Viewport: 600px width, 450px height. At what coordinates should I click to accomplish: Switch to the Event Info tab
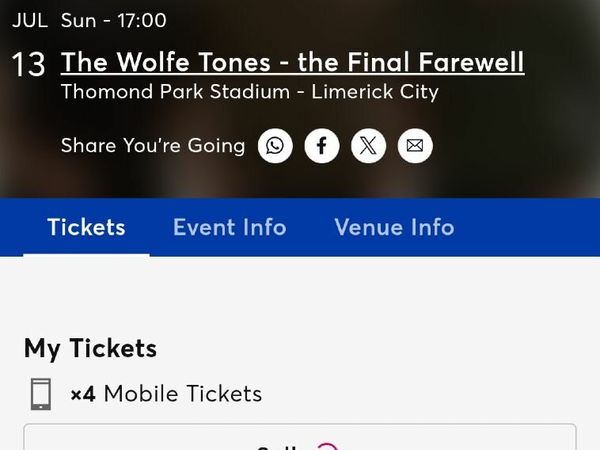point(230,227)
